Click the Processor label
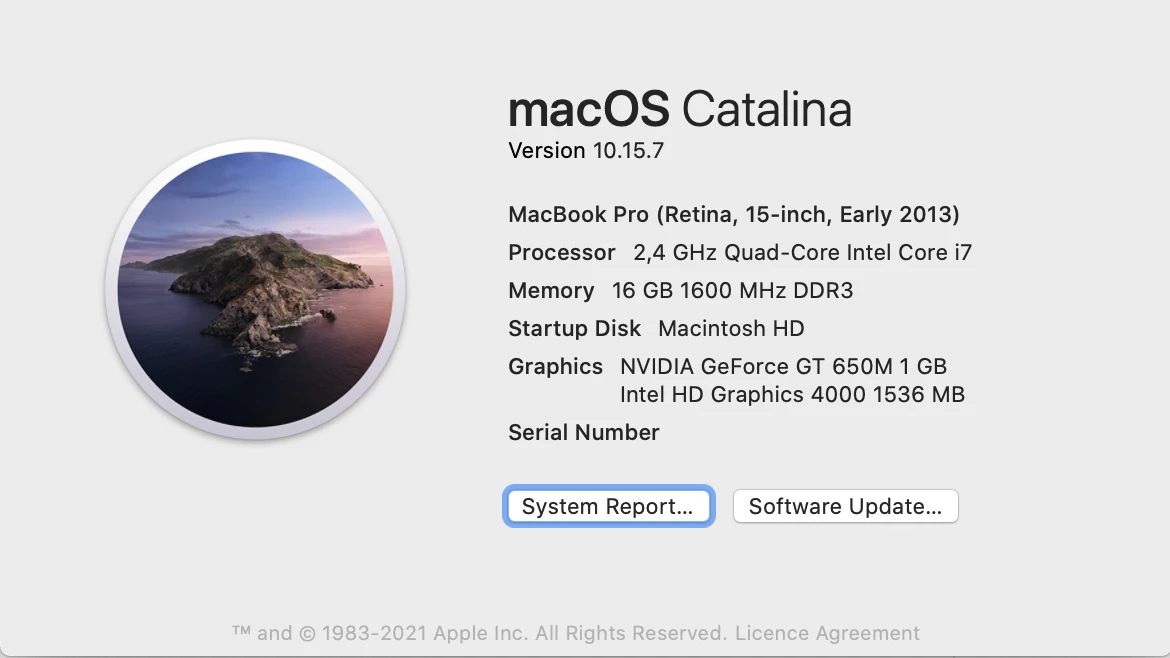The height and width of the screenshot is (658, 1170). click(562, 253)
